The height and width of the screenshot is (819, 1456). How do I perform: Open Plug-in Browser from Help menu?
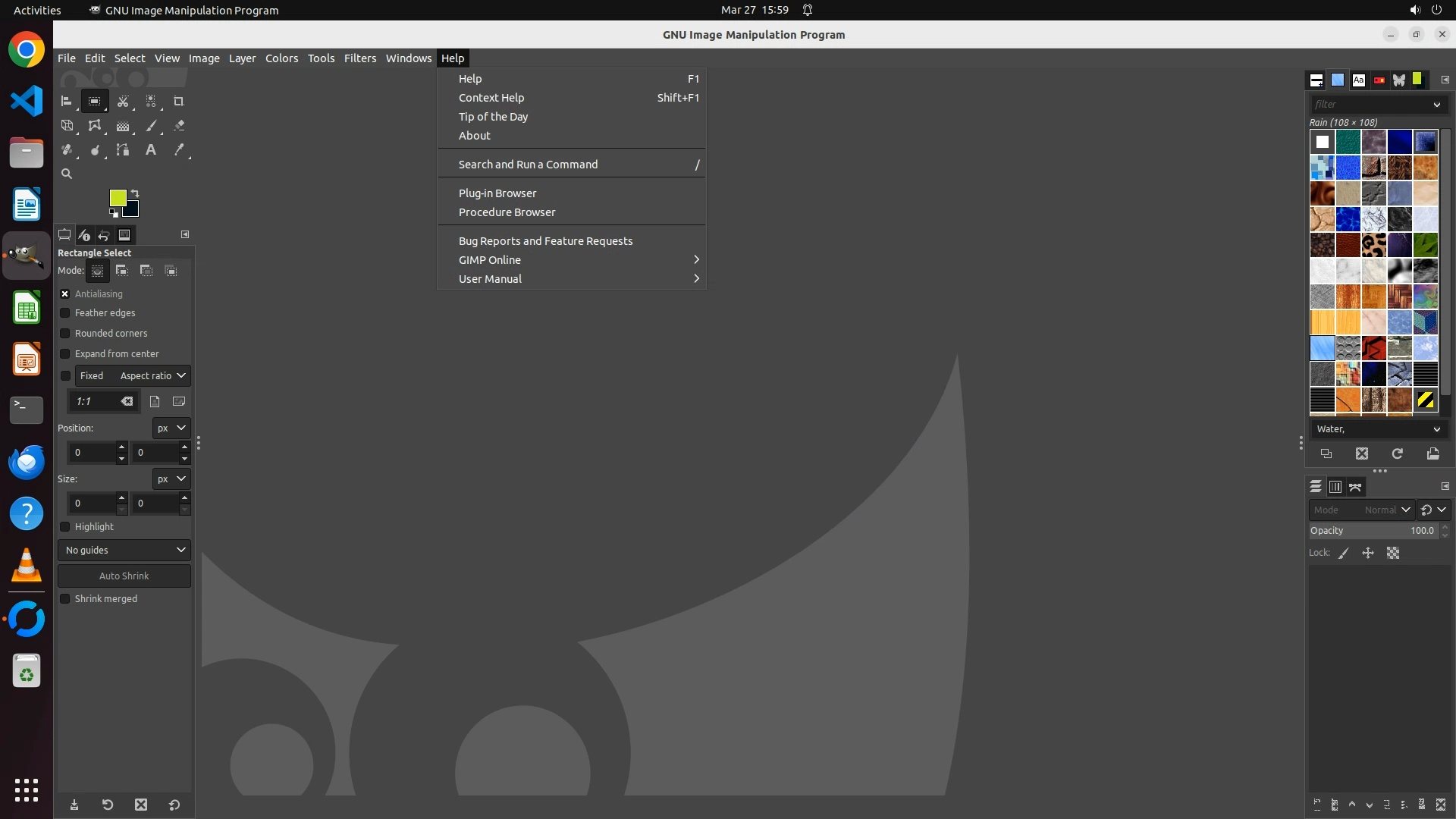pos(497,193)
